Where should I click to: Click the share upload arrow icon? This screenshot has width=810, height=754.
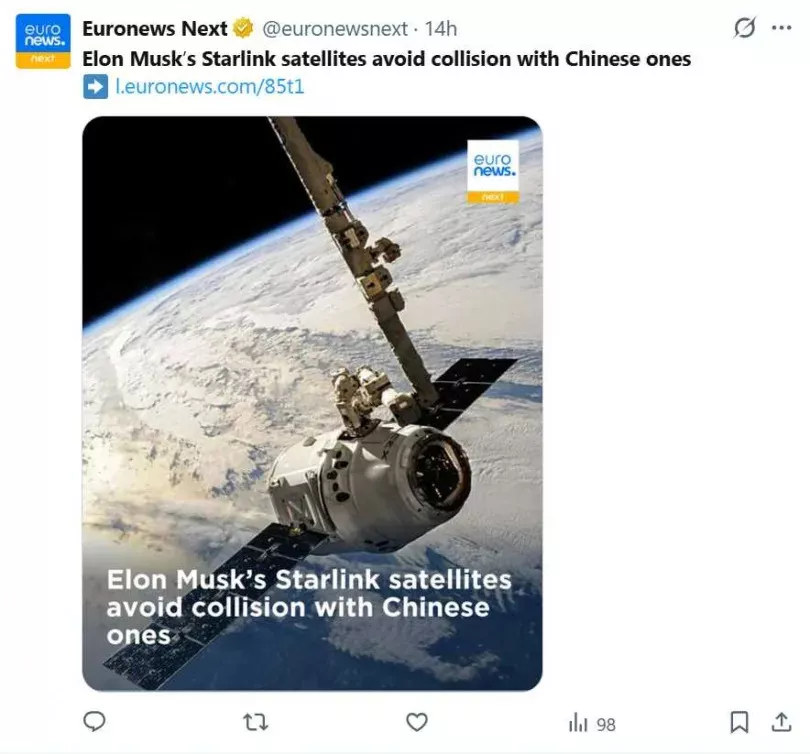click(781, 721)
